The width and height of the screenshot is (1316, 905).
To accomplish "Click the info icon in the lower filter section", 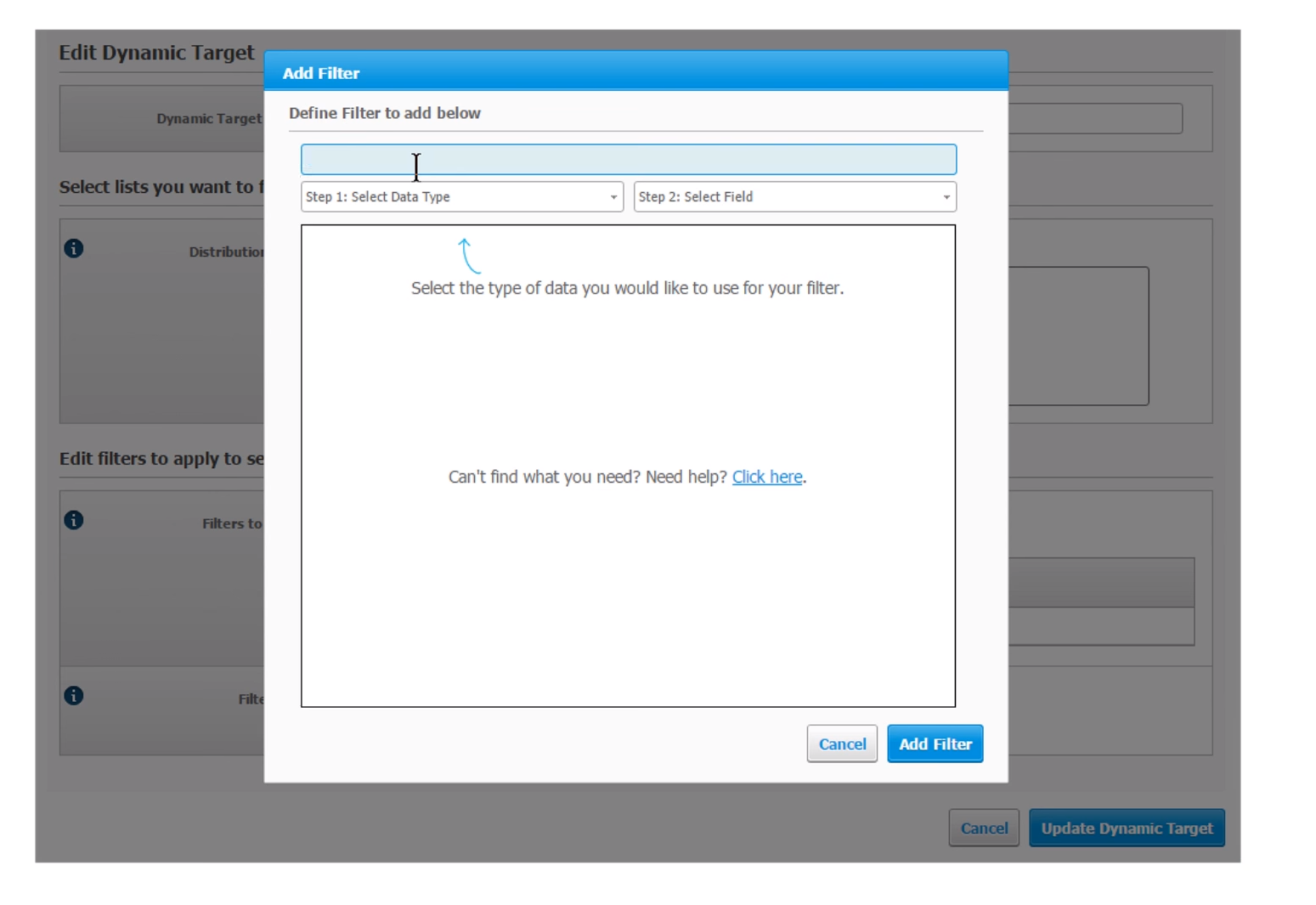I will pyautogui.click(x=73, y=696).
